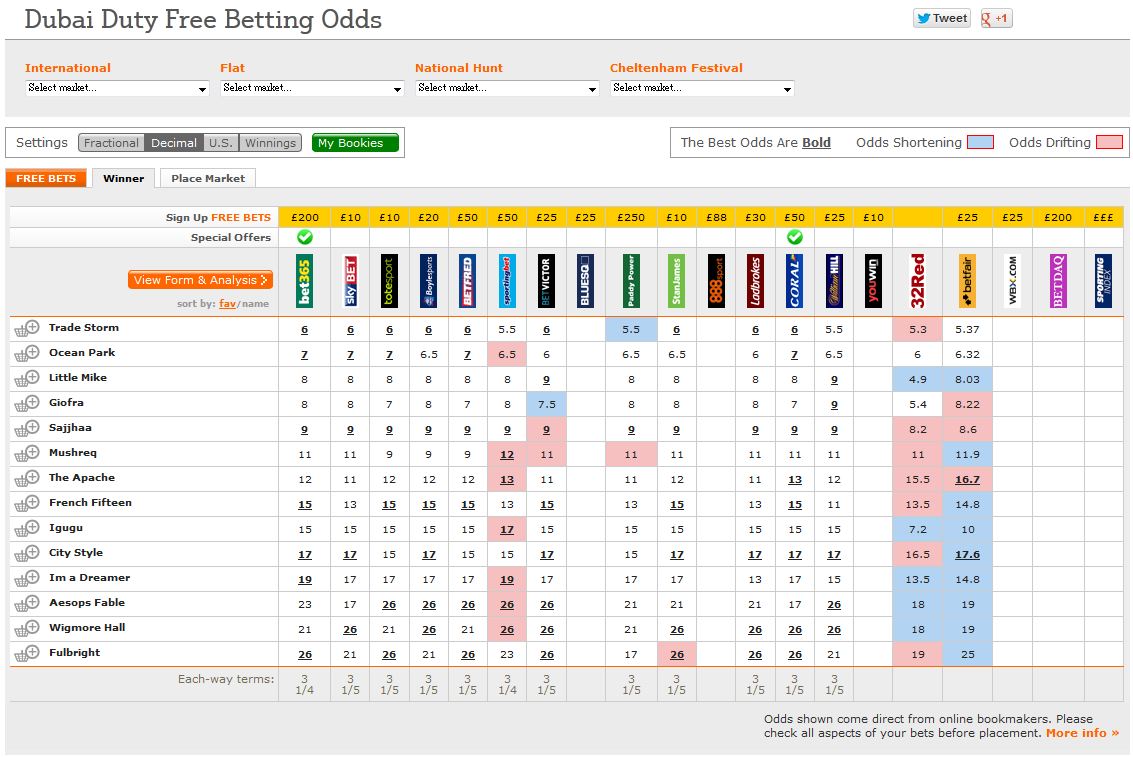Viewport: 1133px width, 757px height.
Task: Open the National Hunt market dropdown
Action: 507,88
